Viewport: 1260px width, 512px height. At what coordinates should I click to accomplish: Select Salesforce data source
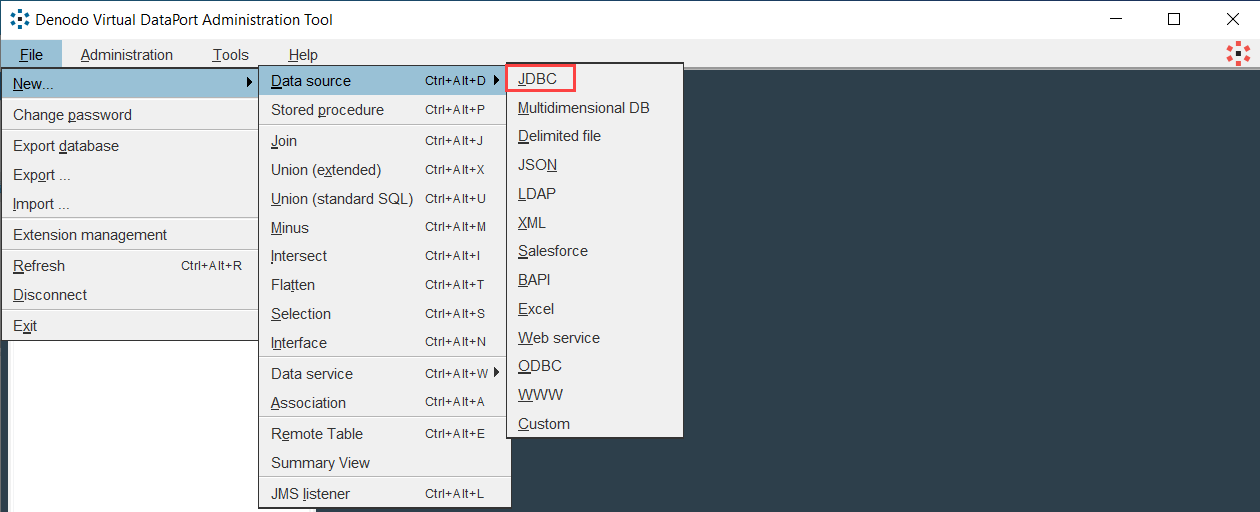point(595,251)
